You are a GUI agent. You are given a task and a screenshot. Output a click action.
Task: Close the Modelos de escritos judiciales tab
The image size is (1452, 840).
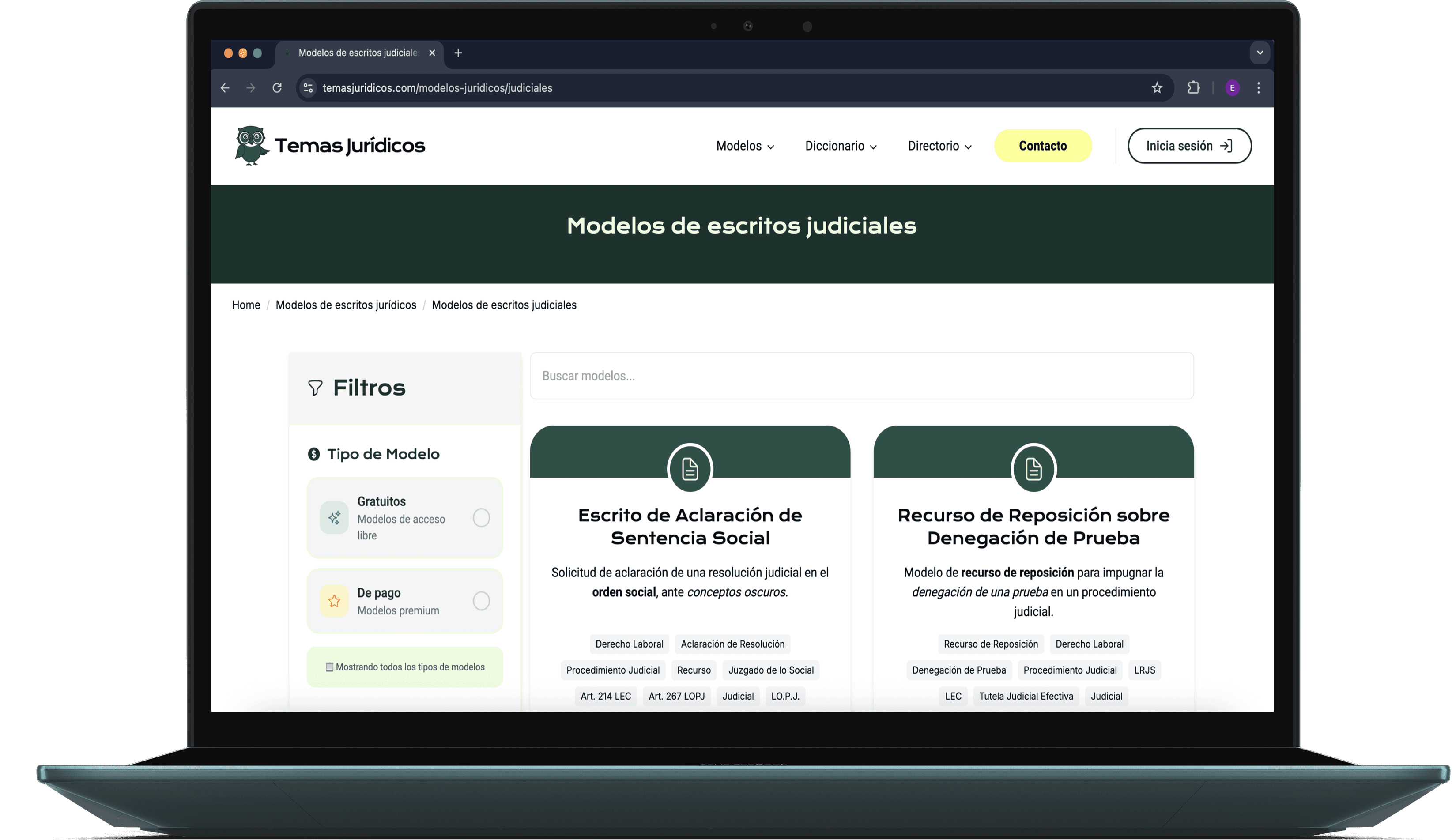pos(432,53)
